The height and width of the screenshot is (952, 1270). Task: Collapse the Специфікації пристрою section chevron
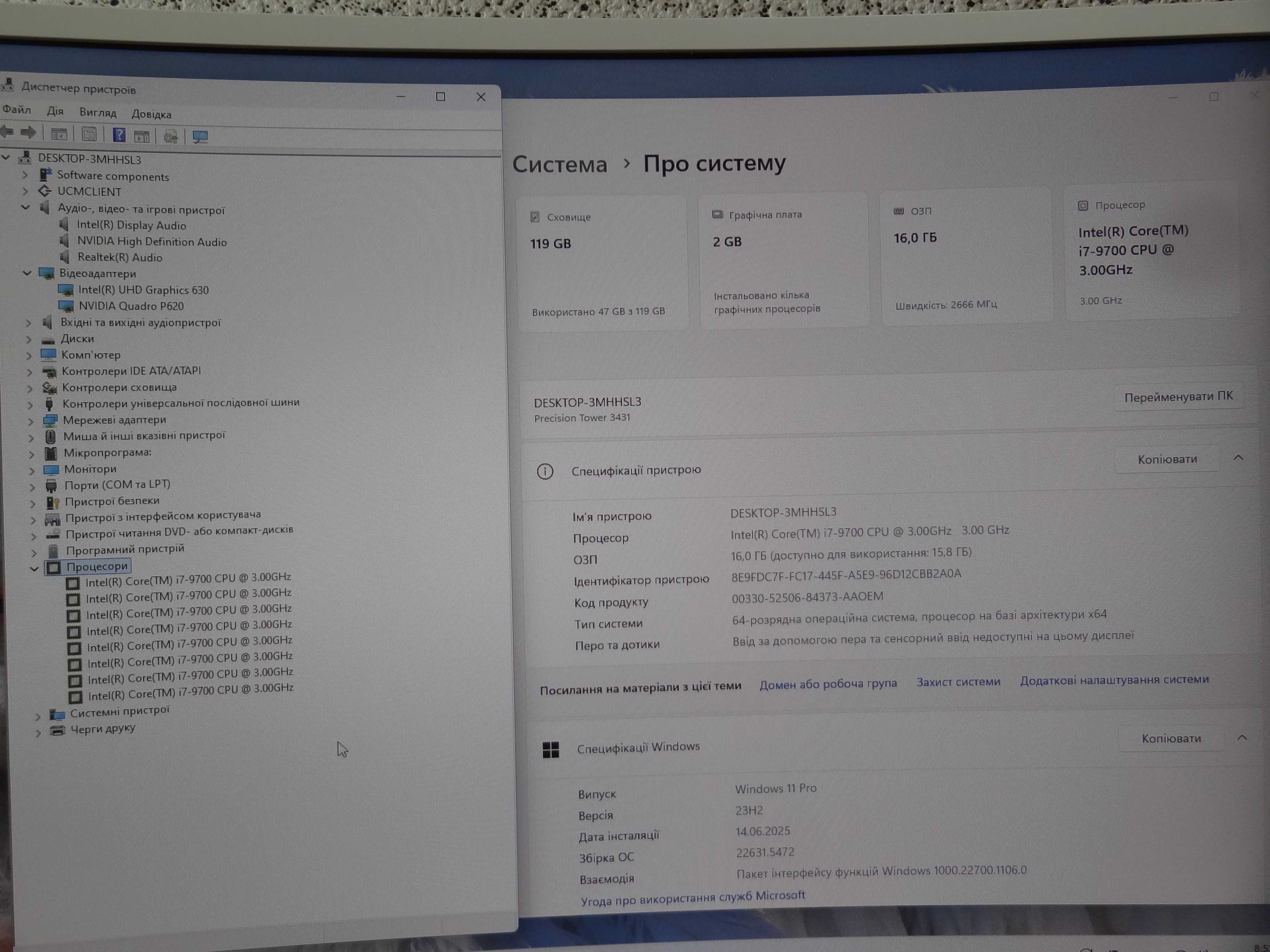click(x=1238, y=458)
